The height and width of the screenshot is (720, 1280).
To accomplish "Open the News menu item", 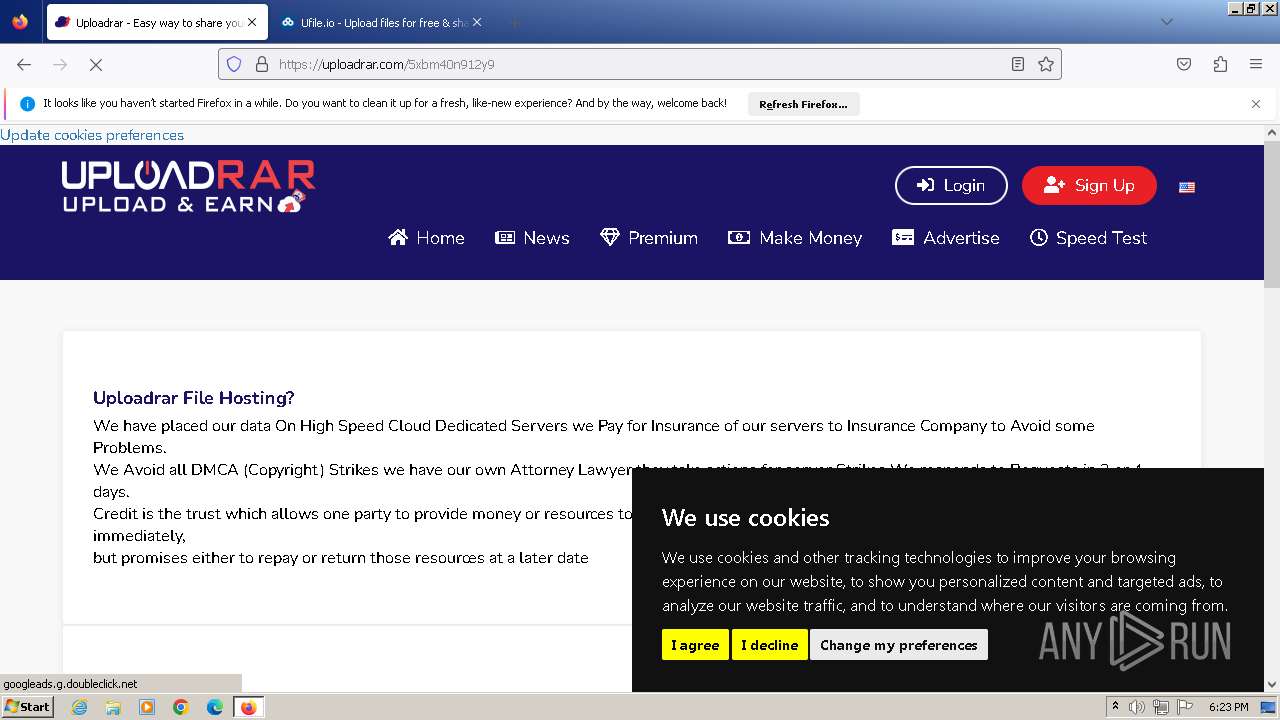I will [x=532, y=238].
